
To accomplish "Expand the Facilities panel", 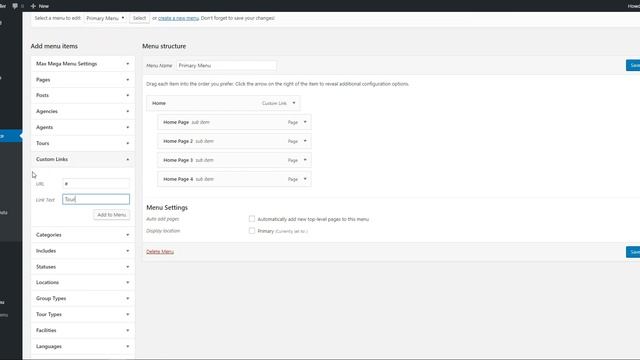I will tap(83, 330).
